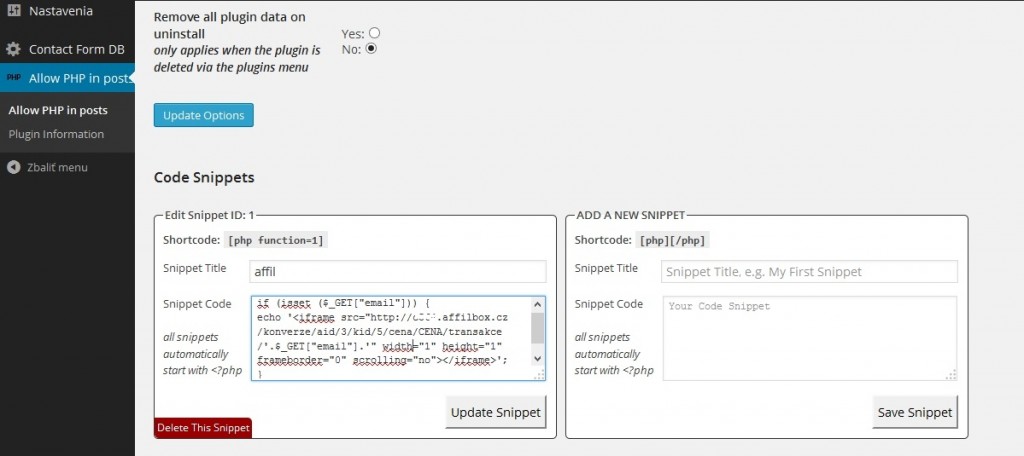1024x456 pixels.
Task: Open Contact Form DB menu
Action: [76, 48]
